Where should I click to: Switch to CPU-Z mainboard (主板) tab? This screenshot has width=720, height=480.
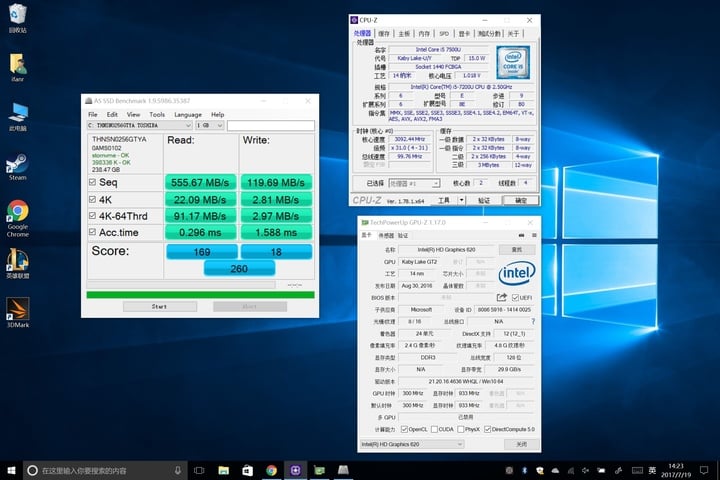pyautogui.click(x=404, y=34)
